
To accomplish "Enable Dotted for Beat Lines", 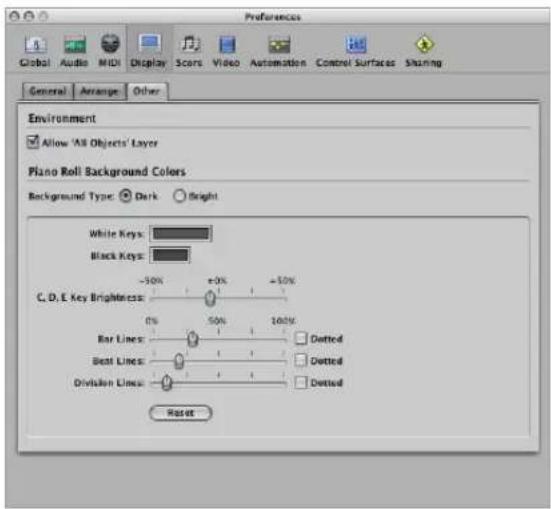I will pos(300,360).
